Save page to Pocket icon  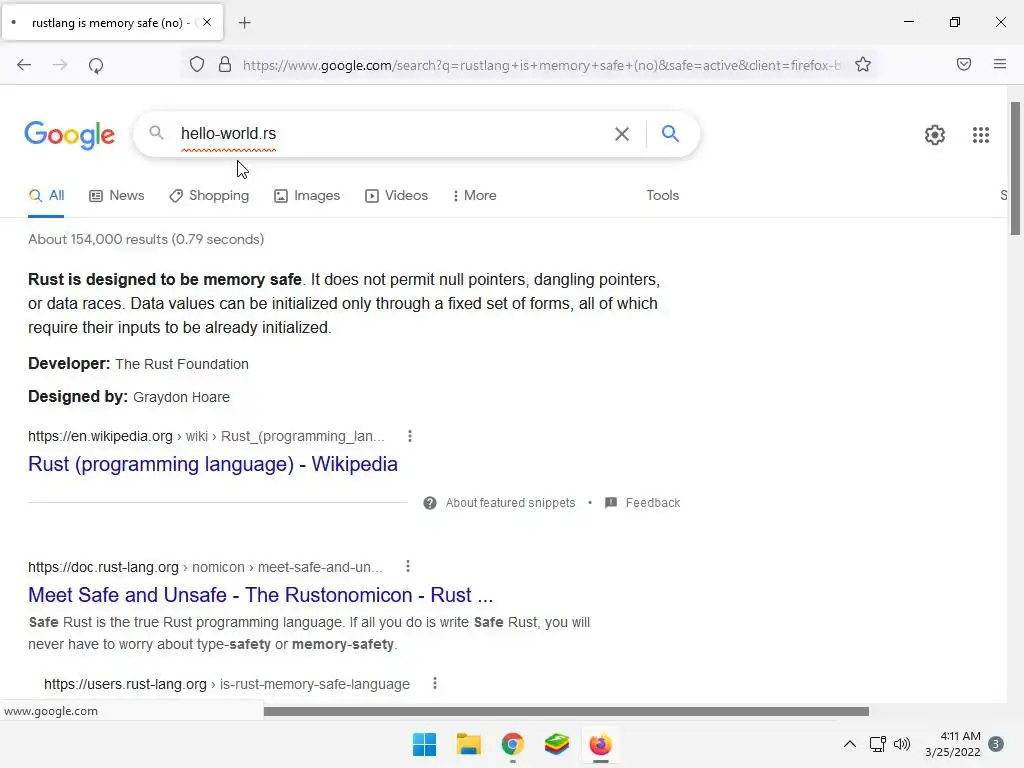point(964,64)
